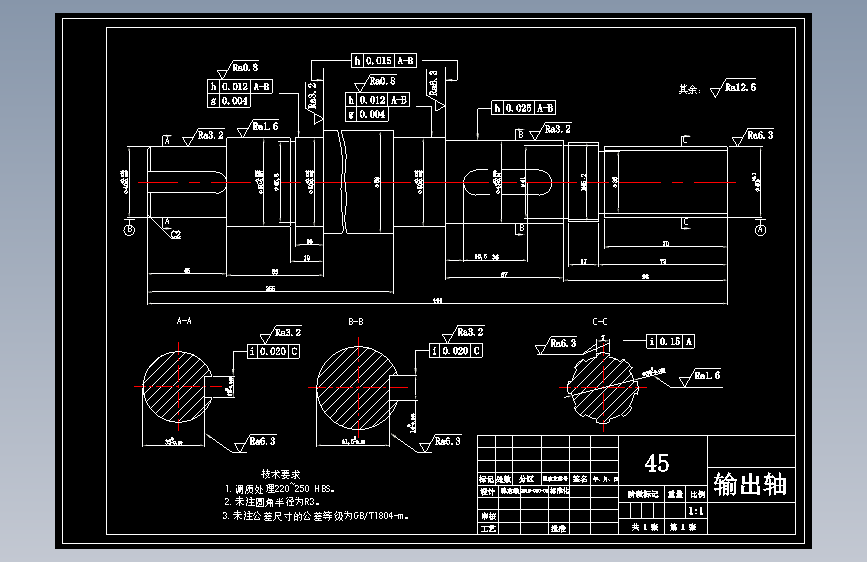Image resolution: width=867 pixels, height=562 pixels.
Task: Click the 标记 column header in title block
Action: pyautogui.click(x=486, y=479)
